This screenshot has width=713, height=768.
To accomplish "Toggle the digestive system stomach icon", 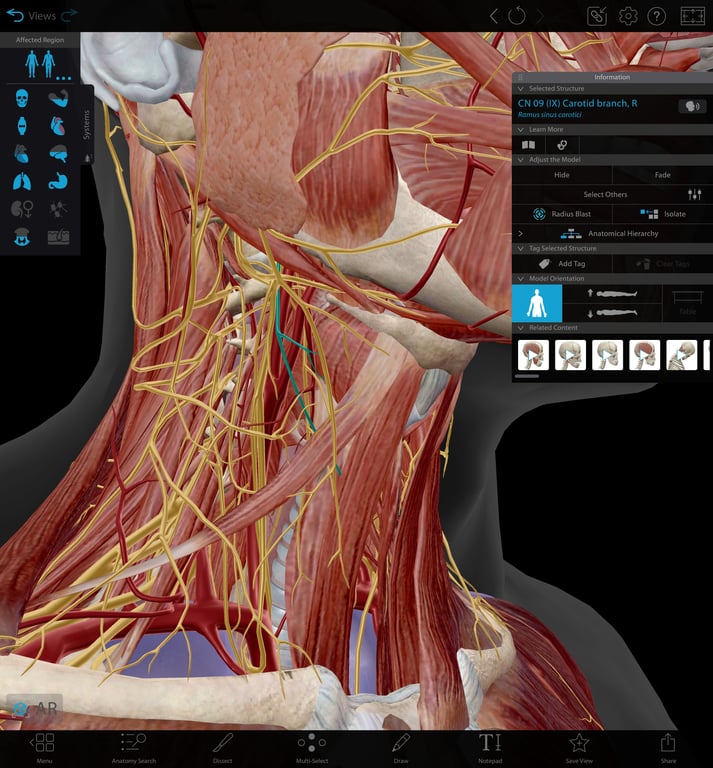I will (x=58, y=182).
